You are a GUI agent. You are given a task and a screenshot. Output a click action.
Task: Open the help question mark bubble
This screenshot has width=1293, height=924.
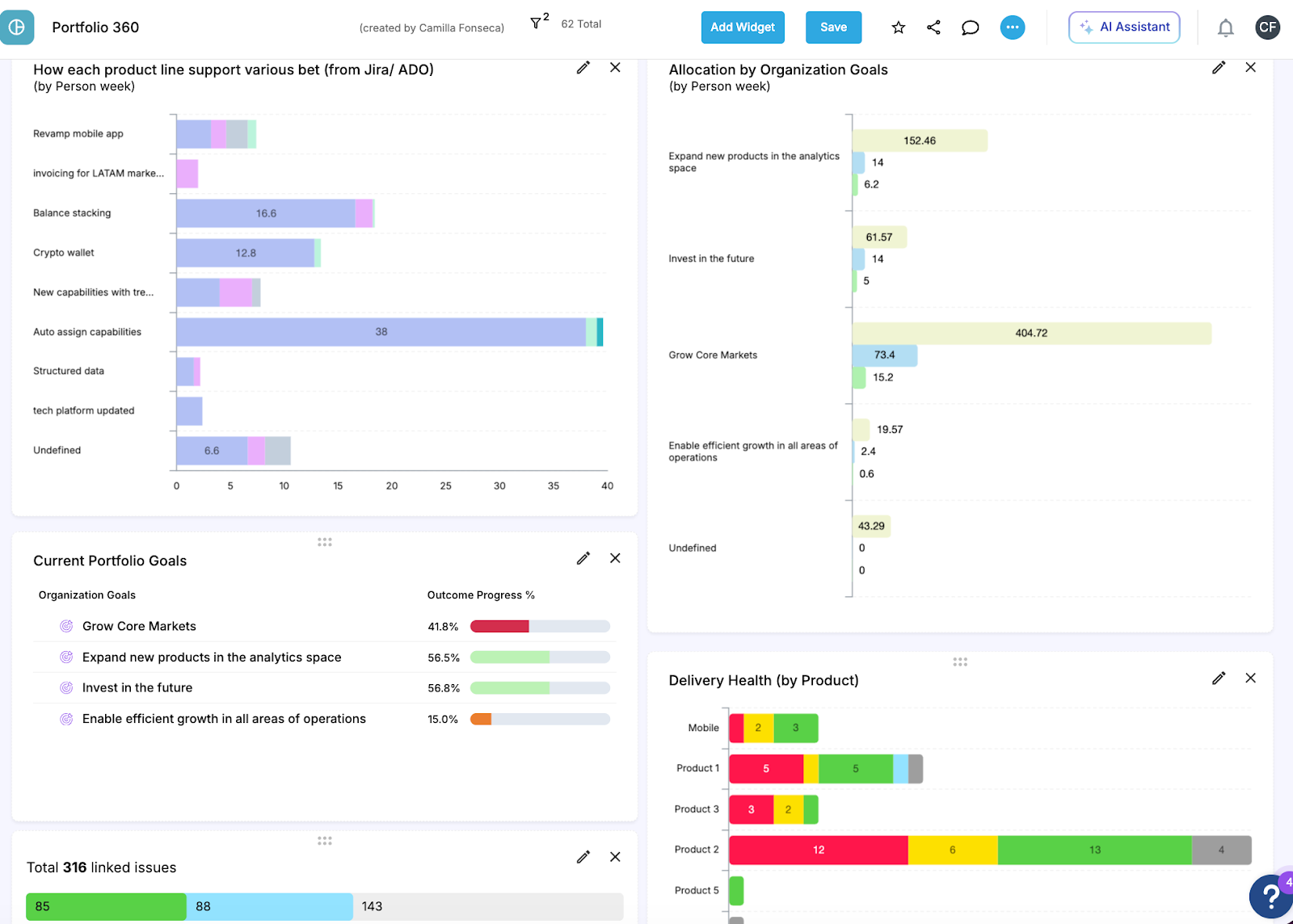pyautogui.click(x=1270, y=896)
